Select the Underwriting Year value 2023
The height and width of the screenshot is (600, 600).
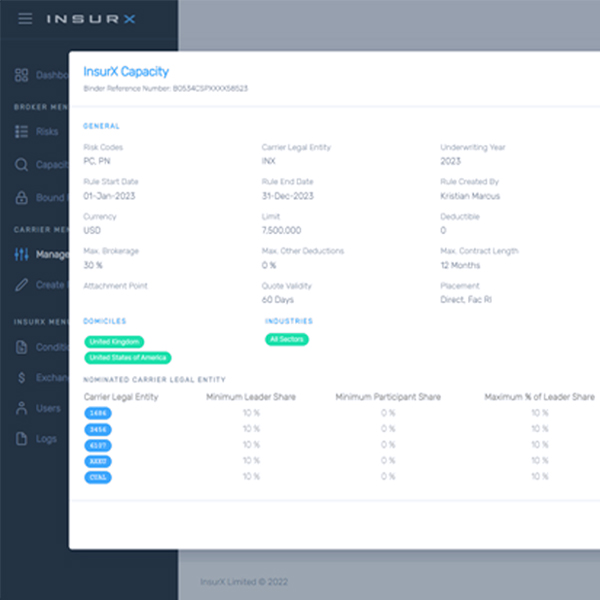point(450,161)
